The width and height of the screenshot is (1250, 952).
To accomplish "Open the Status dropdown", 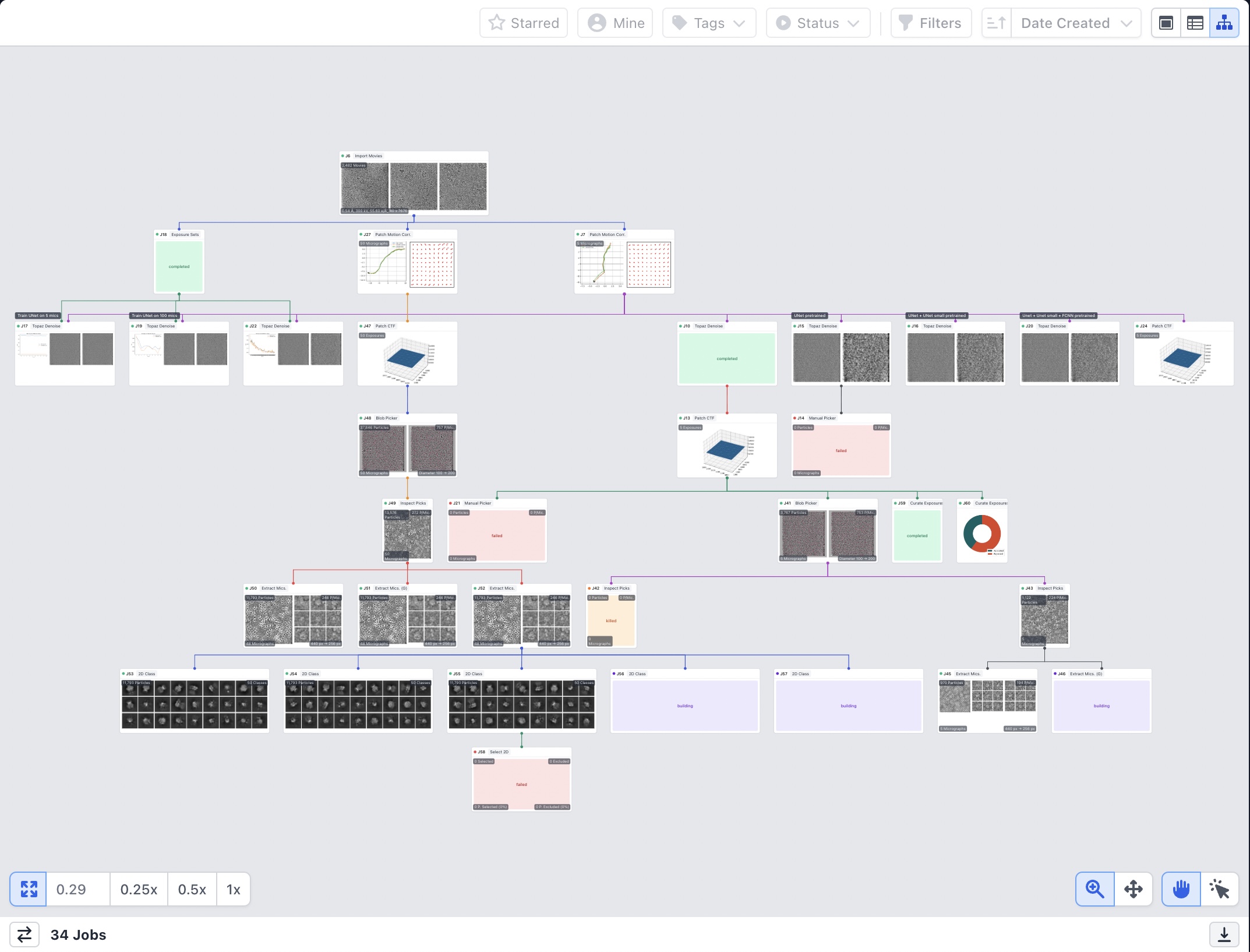I will (818, 23).
